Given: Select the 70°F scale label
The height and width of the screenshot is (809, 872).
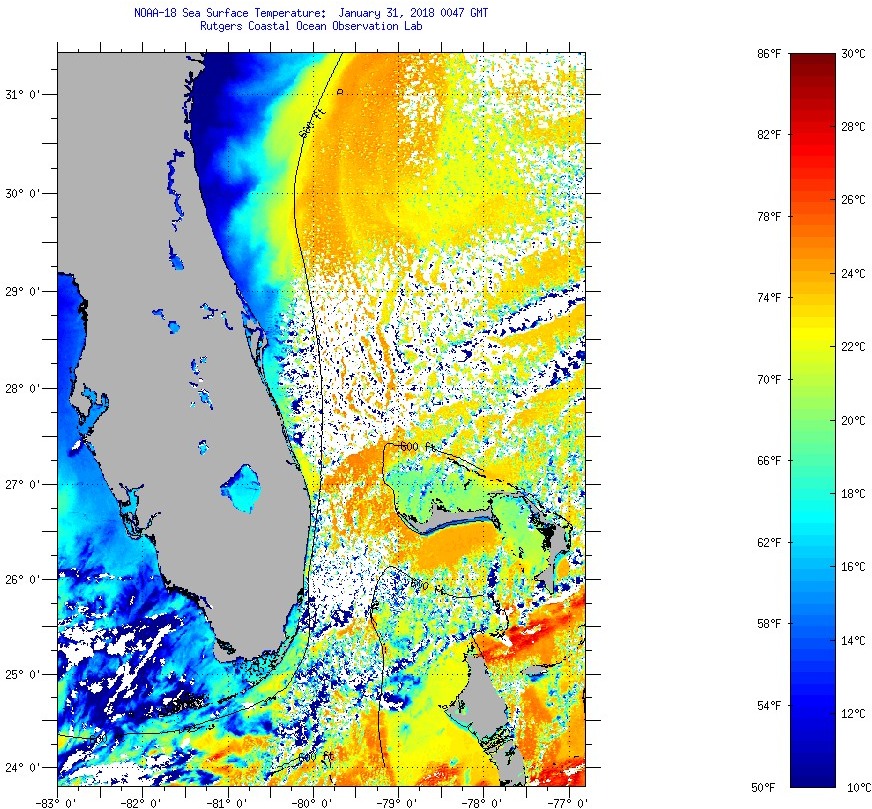Looking at the screenshot, I should 768,380.
